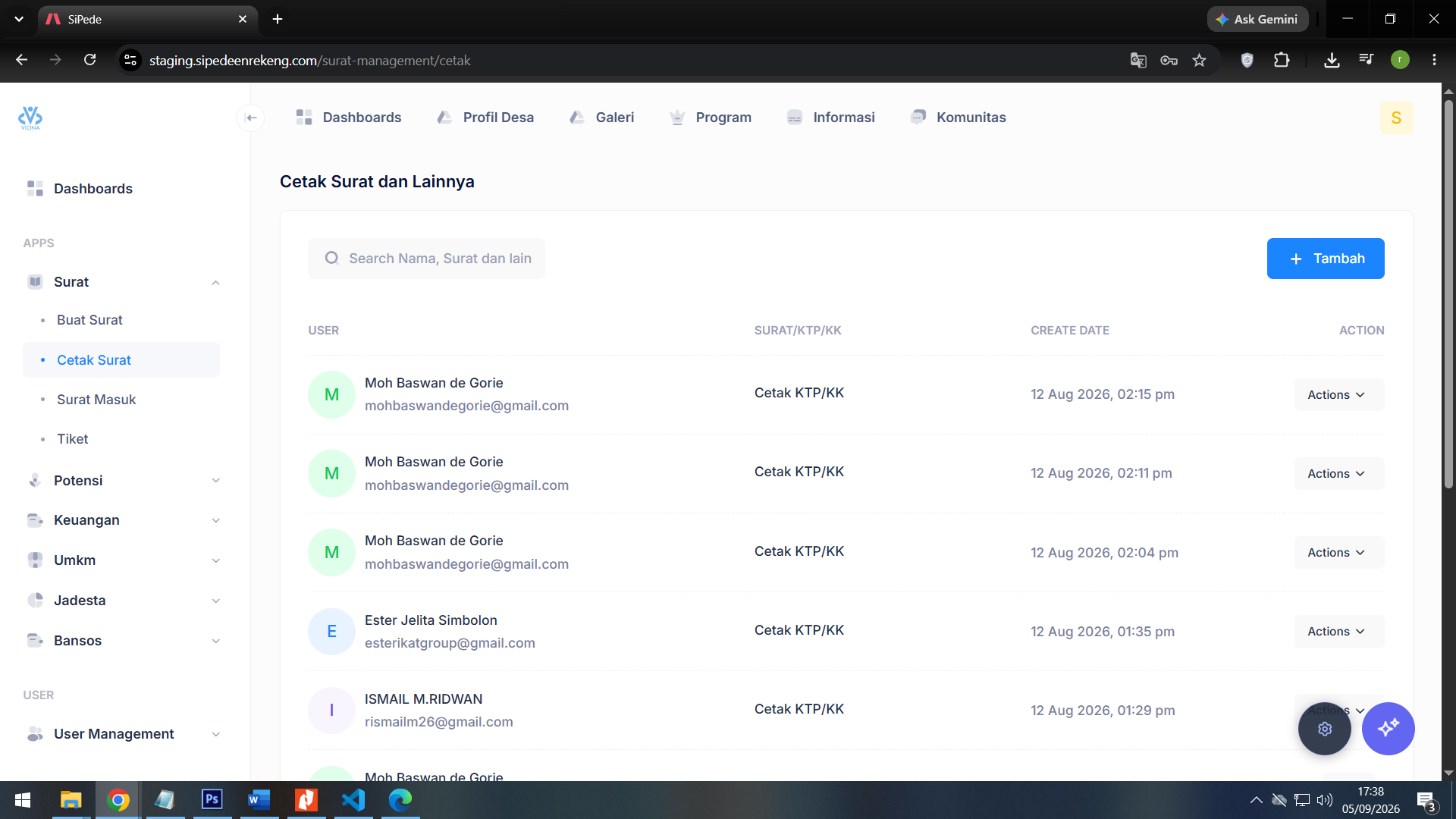The image size is (1456, 819).
Task: Open the Profil Desa top menu
Action: coord(486,118)
